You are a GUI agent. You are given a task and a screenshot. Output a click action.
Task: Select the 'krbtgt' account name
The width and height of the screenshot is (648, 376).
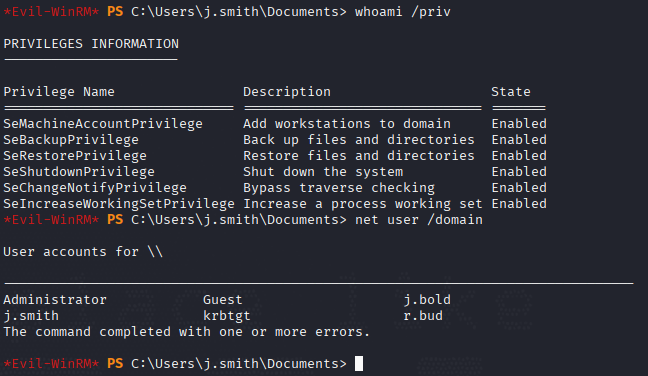click(x=227, y=316)
